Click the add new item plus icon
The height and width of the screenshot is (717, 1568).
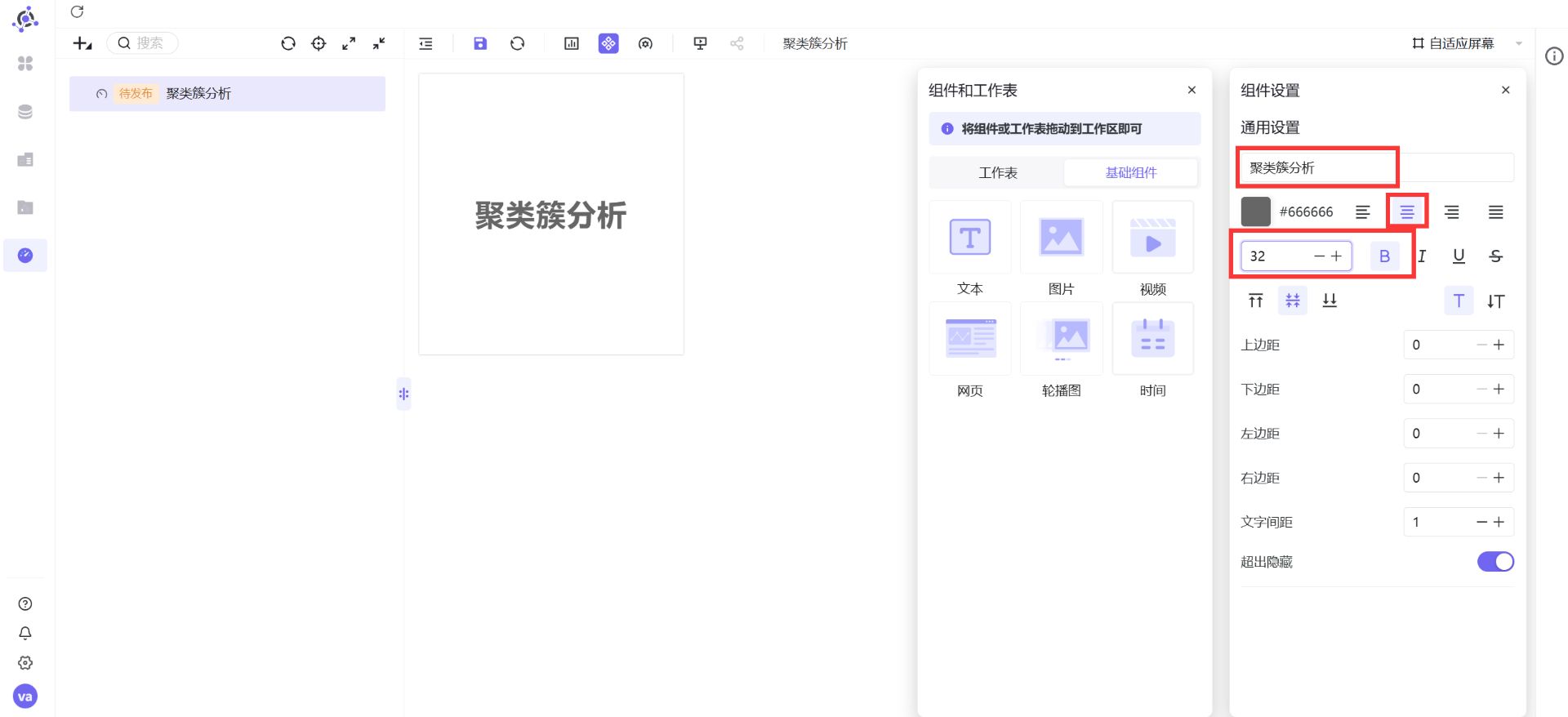[x=82, y=43]
